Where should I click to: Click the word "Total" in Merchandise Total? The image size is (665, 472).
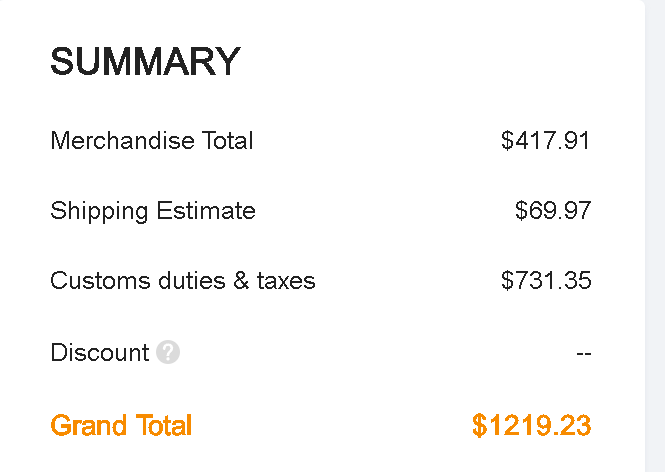228,141
